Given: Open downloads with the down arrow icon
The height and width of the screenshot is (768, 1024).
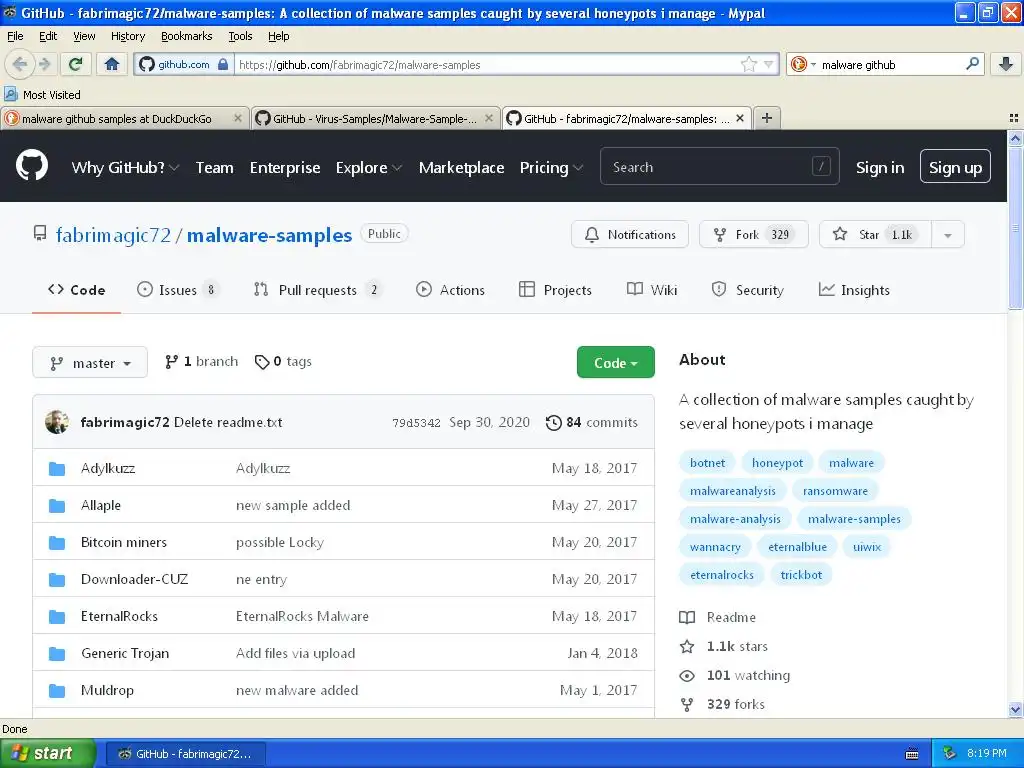Looking at the screenshot, I should click(1006, 64).
